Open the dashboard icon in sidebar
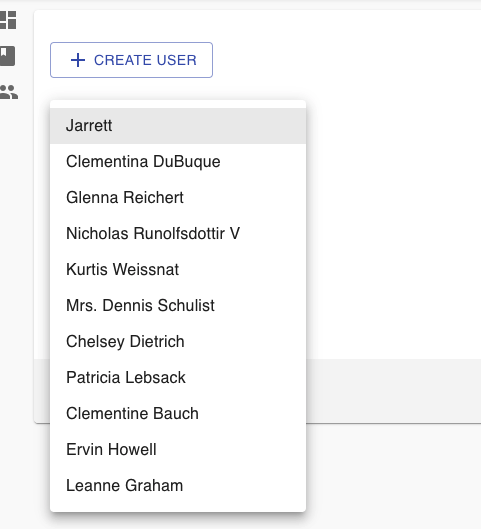The width and height of the screenshot is (481, 529). (8, 20)
